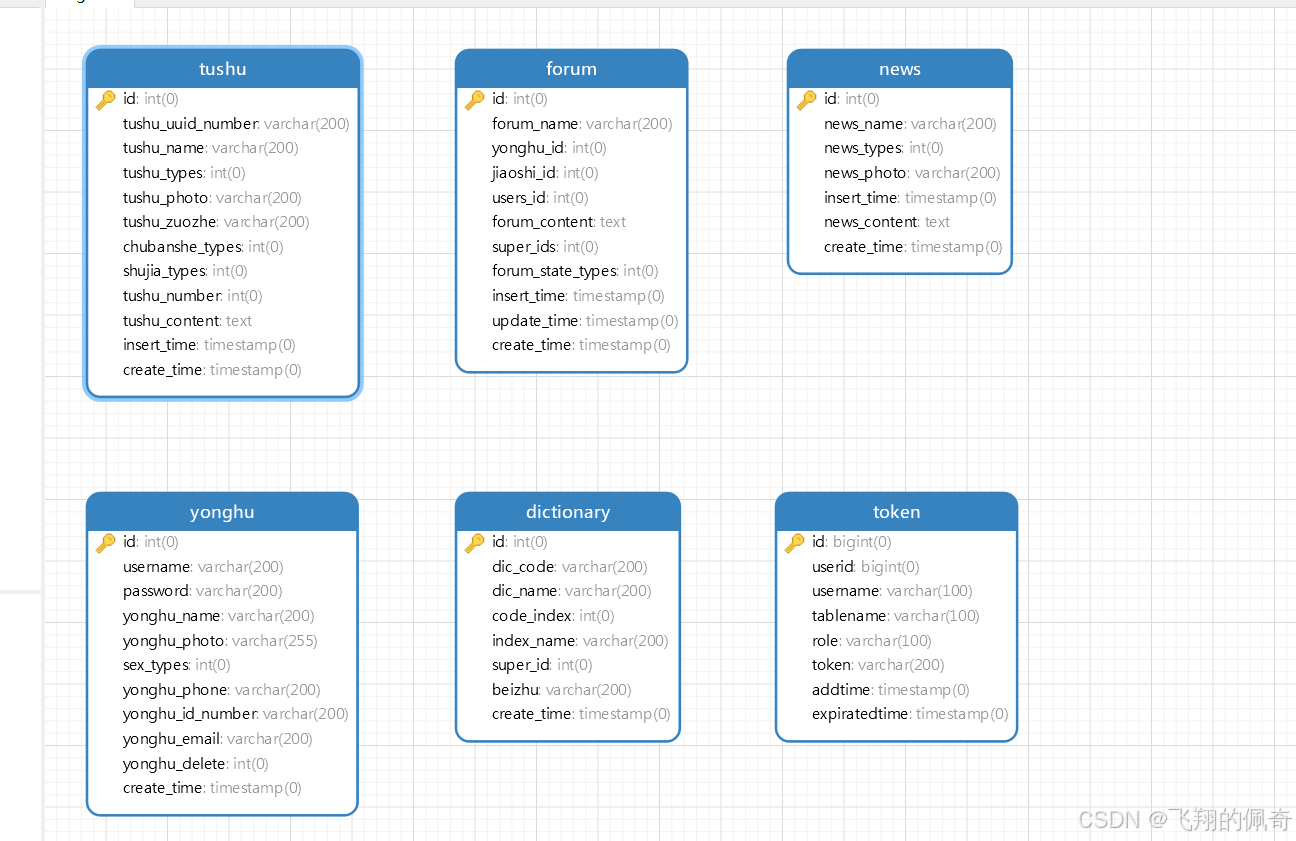The width and height of the screenshot is (1296, 841).
Task: Click the dic_code field
Action: click(570, 567)
